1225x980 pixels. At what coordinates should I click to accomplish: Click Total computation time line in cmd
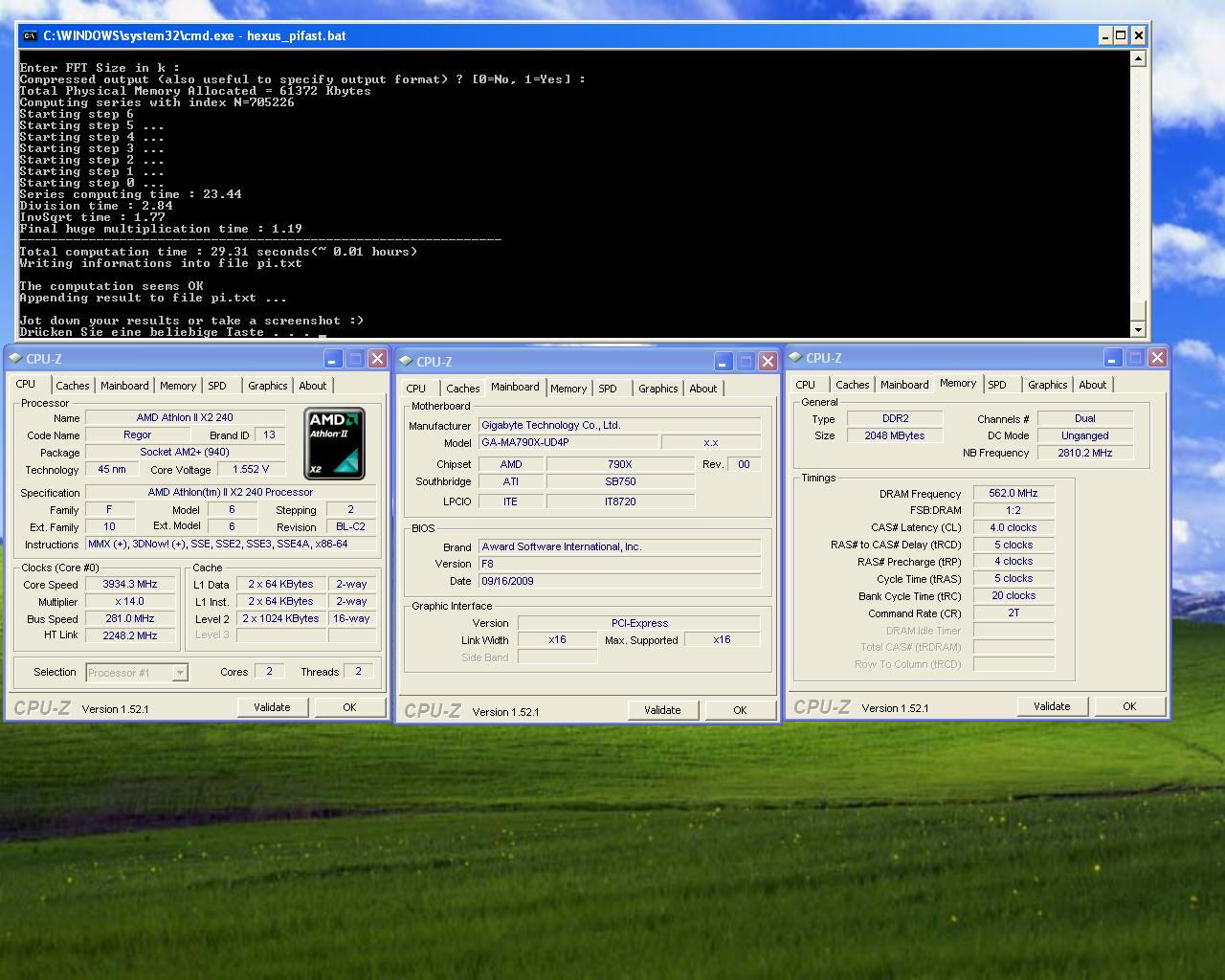pos(218,252)
